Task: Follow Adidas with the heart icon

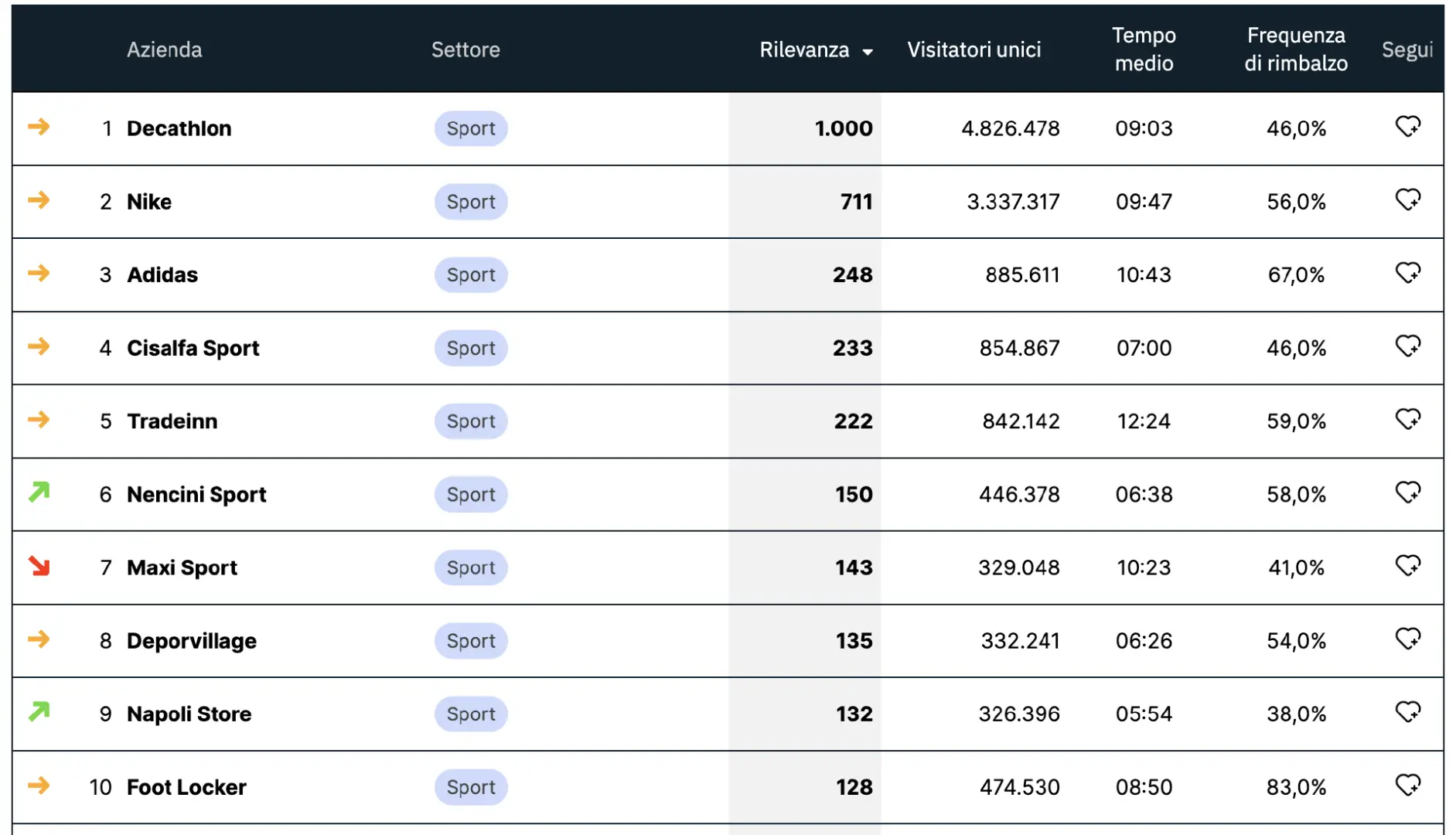Action: (1407, 272)
